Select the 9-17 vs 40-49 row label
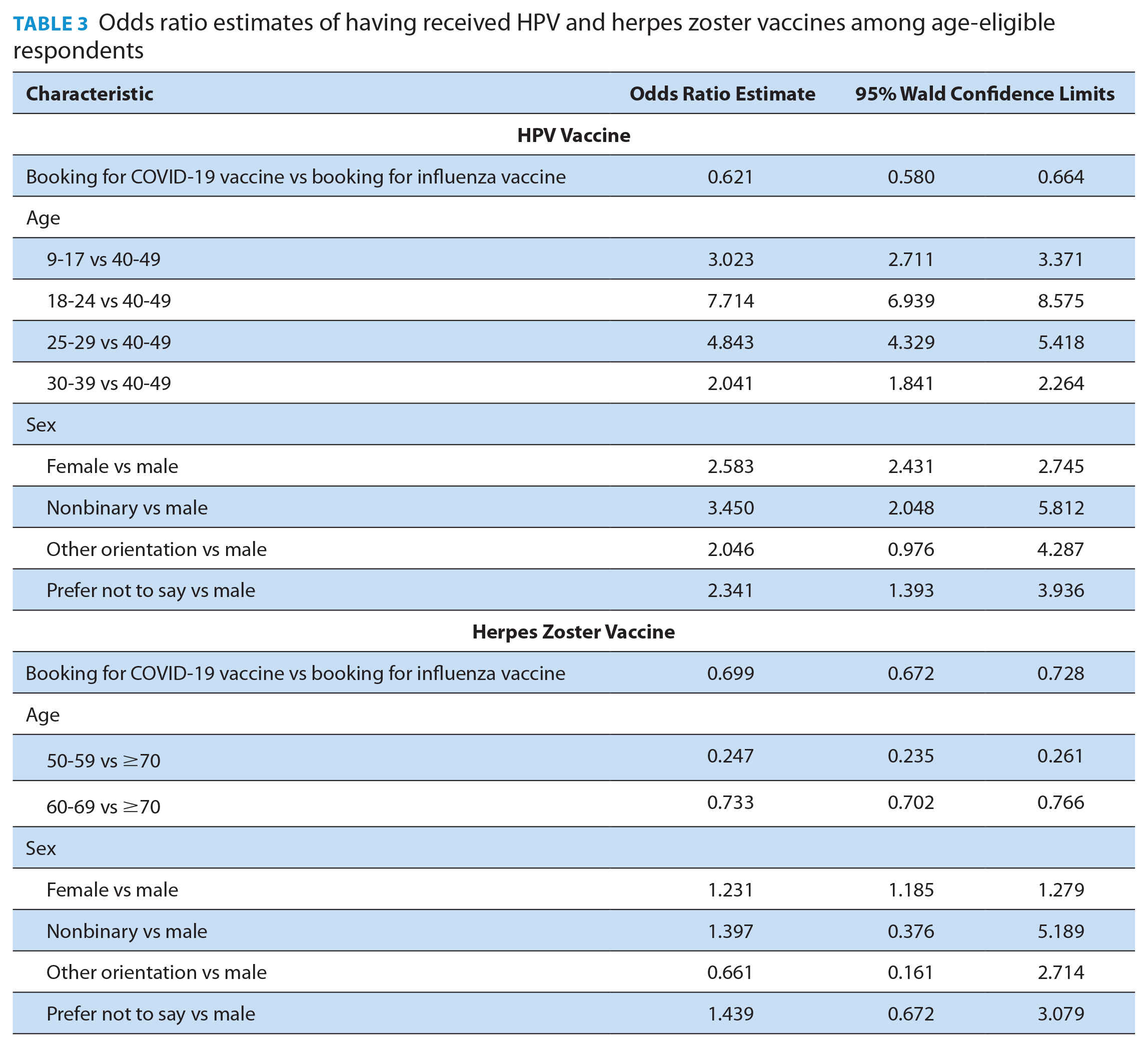Image resolution: width=1148 pixels, height=1047 pixels. [104, 259]
